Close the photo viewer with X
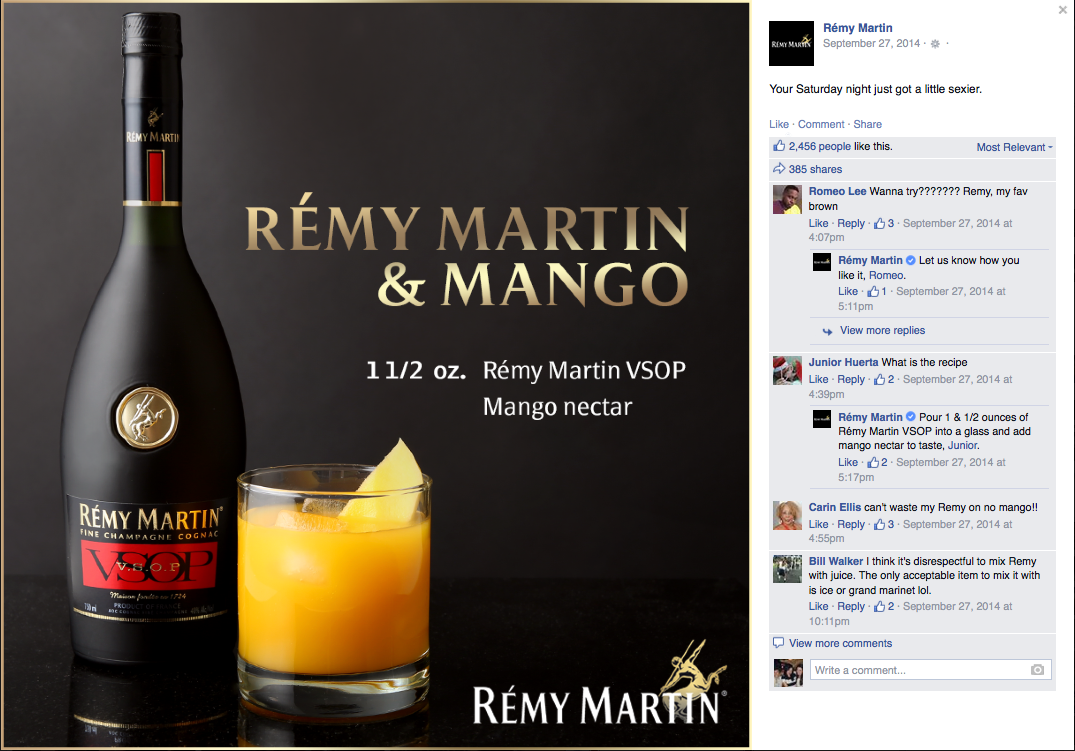Image resolution: width=1075 pixels, height=751 pixels. (x=1062, y=10)
